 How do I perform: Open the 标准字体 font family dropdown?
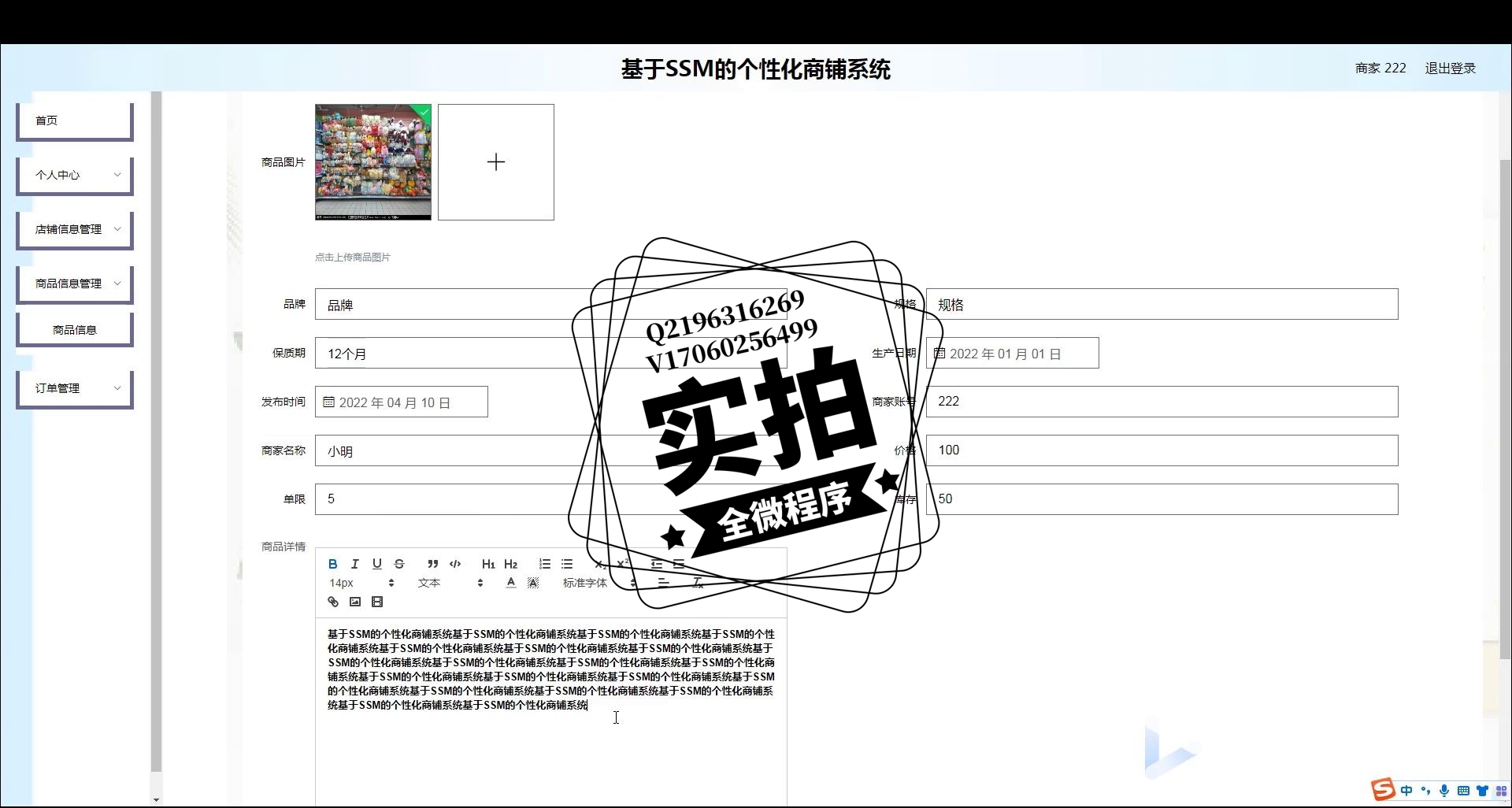pyautogui.click(x=598, y=583)
